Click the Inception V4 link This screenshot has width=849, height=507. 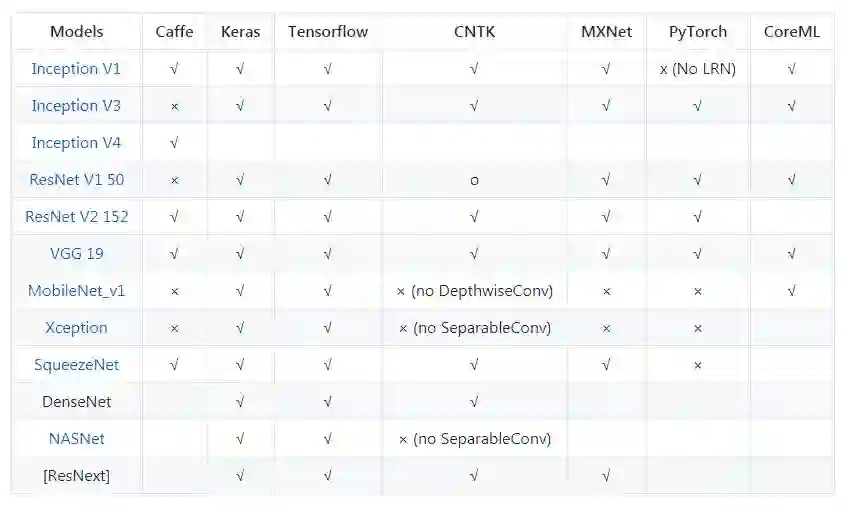click(76, 143)
